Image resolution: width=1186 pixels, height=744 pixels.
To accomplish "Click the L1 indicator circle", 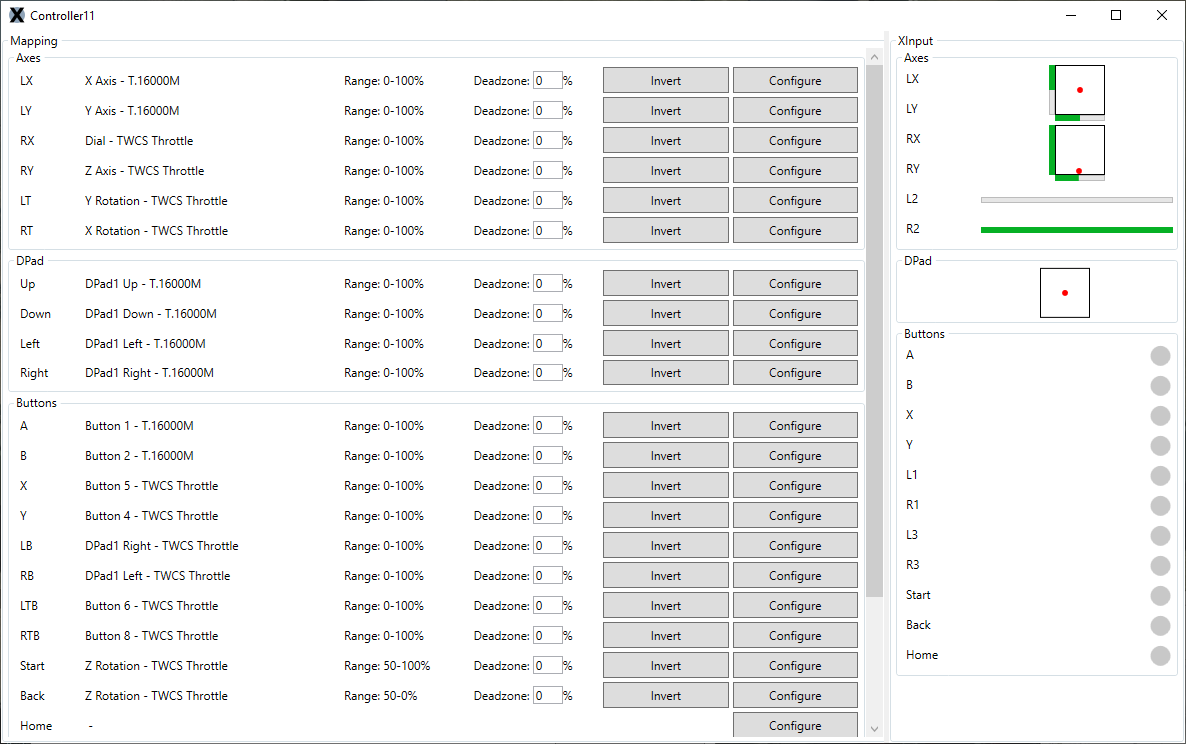I will click(x=1160, y=476).
